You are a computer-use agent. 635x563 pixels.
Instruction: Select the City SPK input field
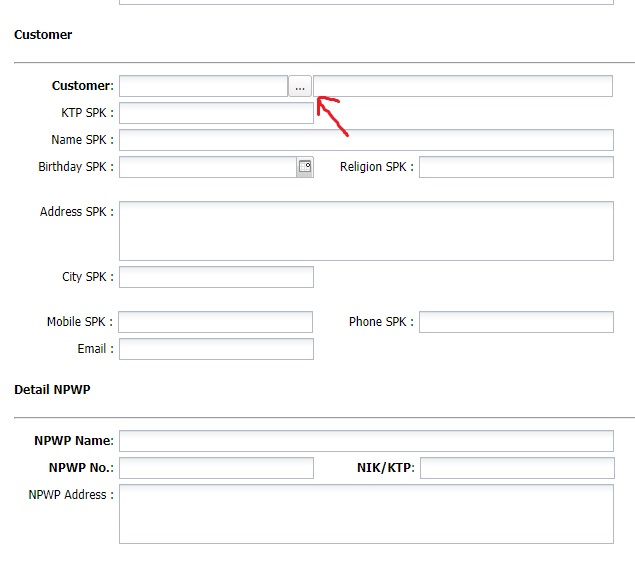(x=216, y=277)
